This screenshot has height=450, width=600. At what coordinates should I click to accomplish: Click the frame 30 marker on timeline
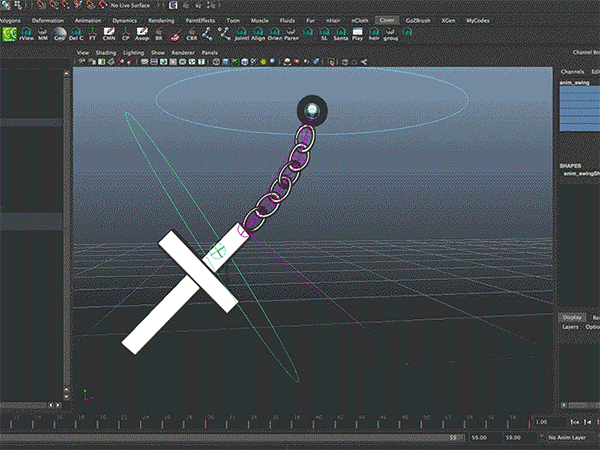[x=206, y=421]
